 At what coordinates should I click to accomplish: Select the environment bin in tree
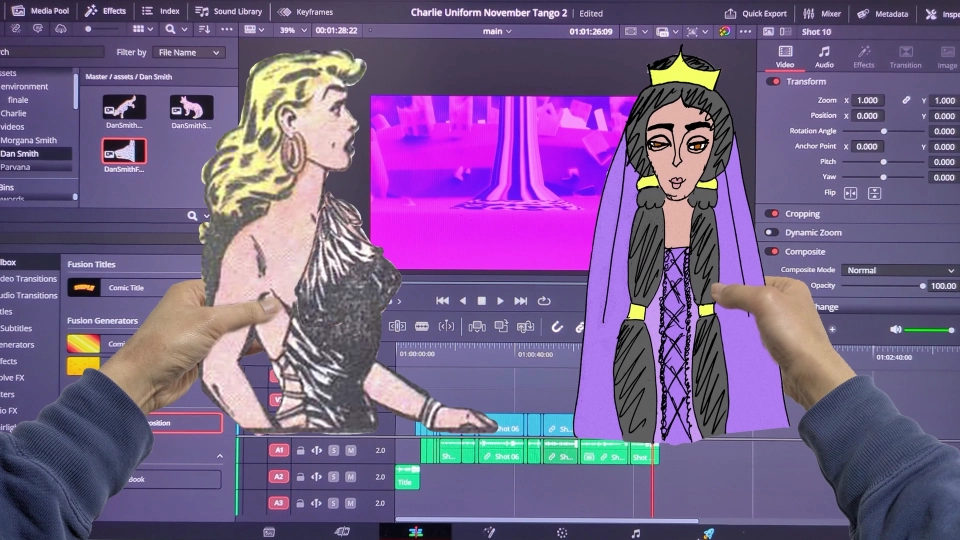pyautogui.click(x=24, y=86)
